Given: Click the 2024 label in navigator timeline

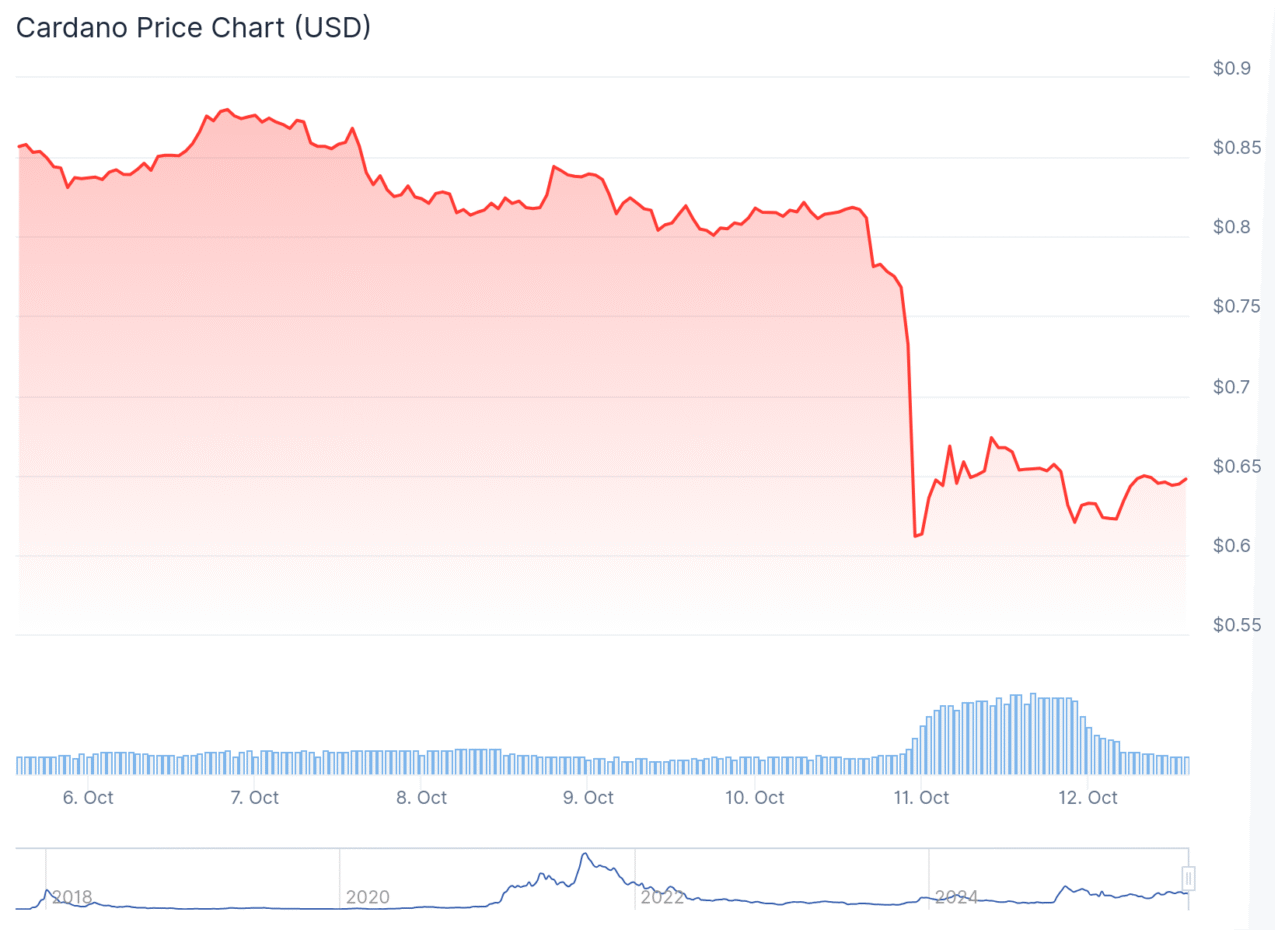Looking at the screenshot, I should (x=955, y=897).
